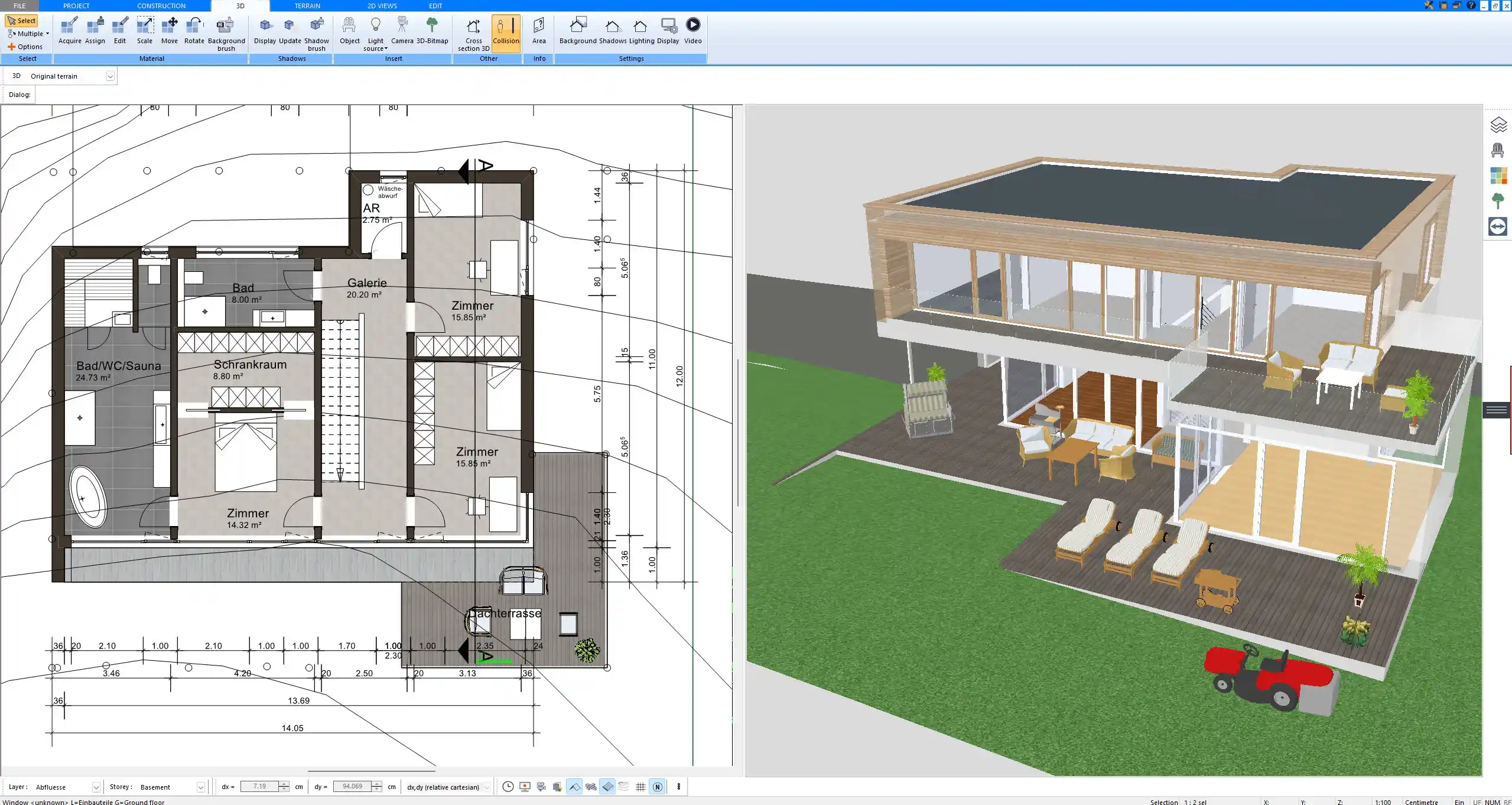This screenshot has height=805, width=1512.
Task: Open the help question mark icon
Action: [x=1471, y=5]
